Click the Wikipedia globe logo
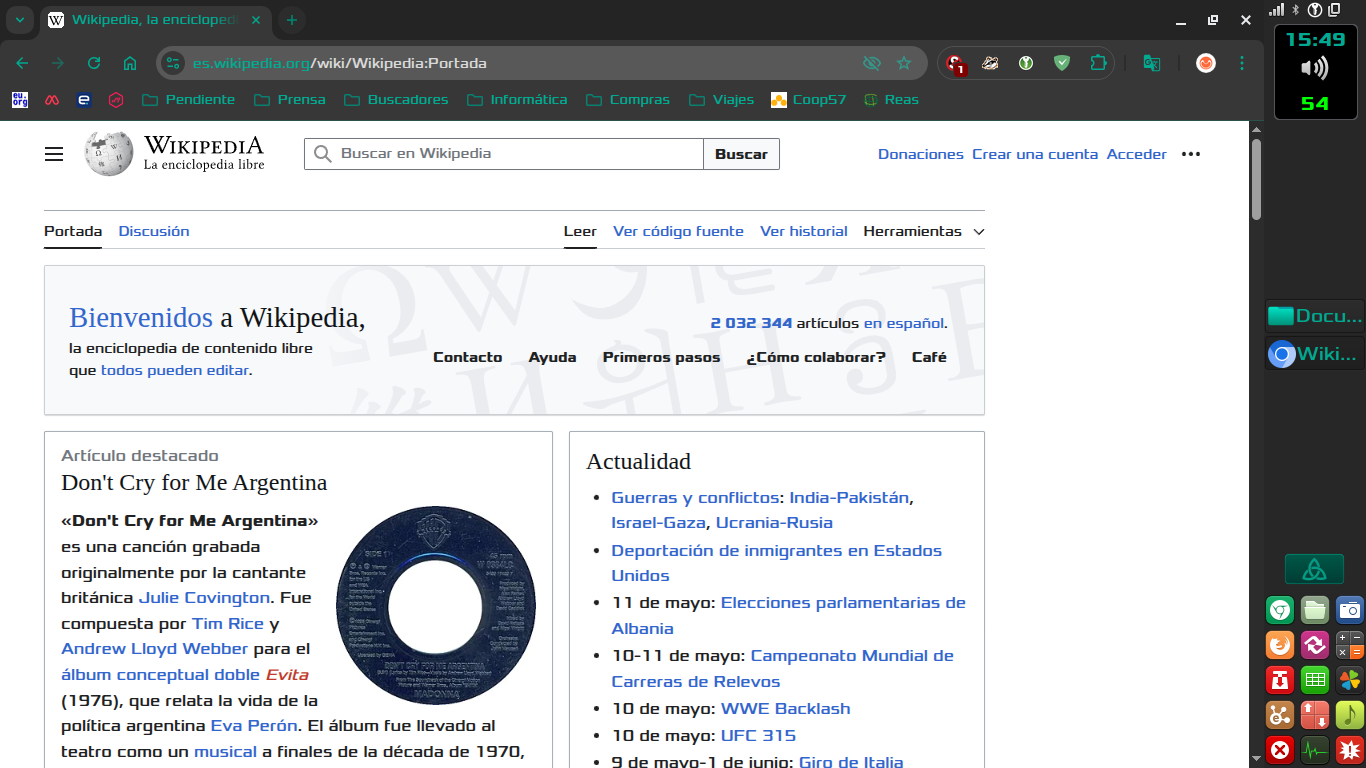 point(109,154)
